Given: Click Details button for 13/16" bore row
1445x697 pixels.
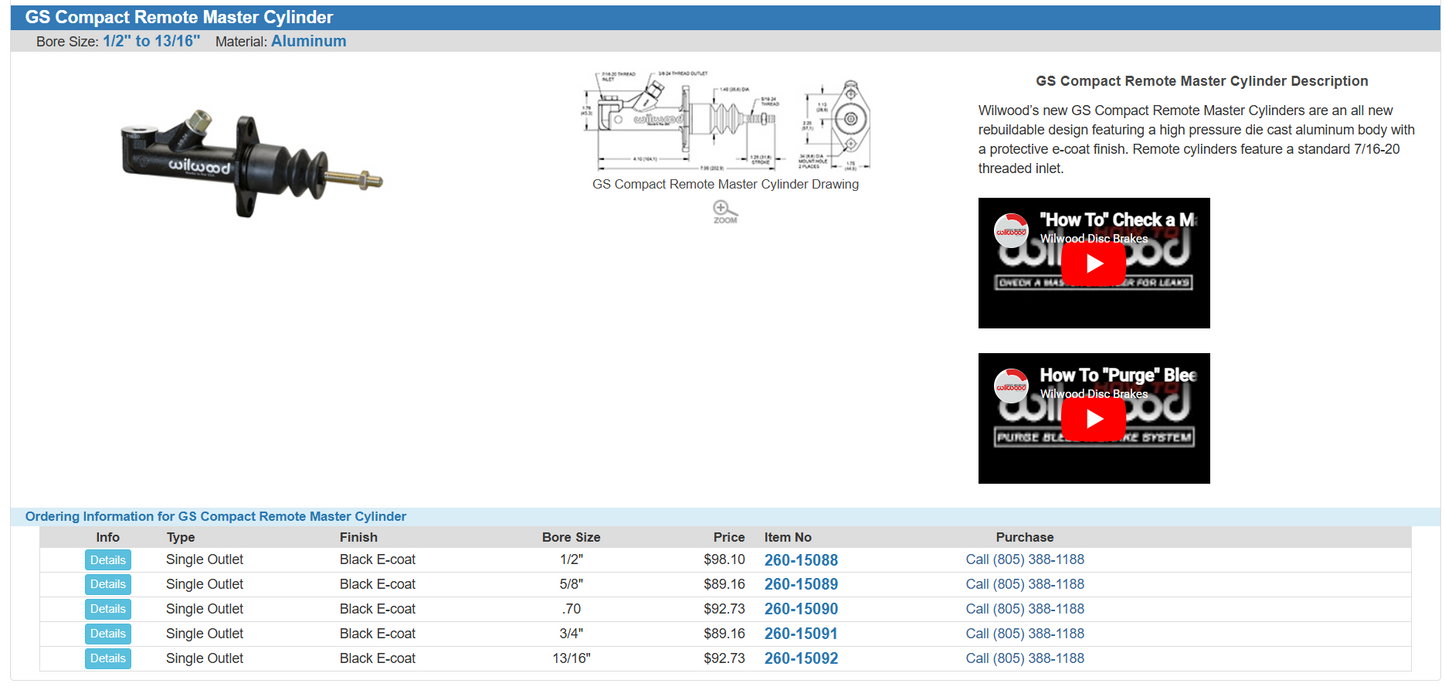Looking at the screenshot, I should 108,659.
